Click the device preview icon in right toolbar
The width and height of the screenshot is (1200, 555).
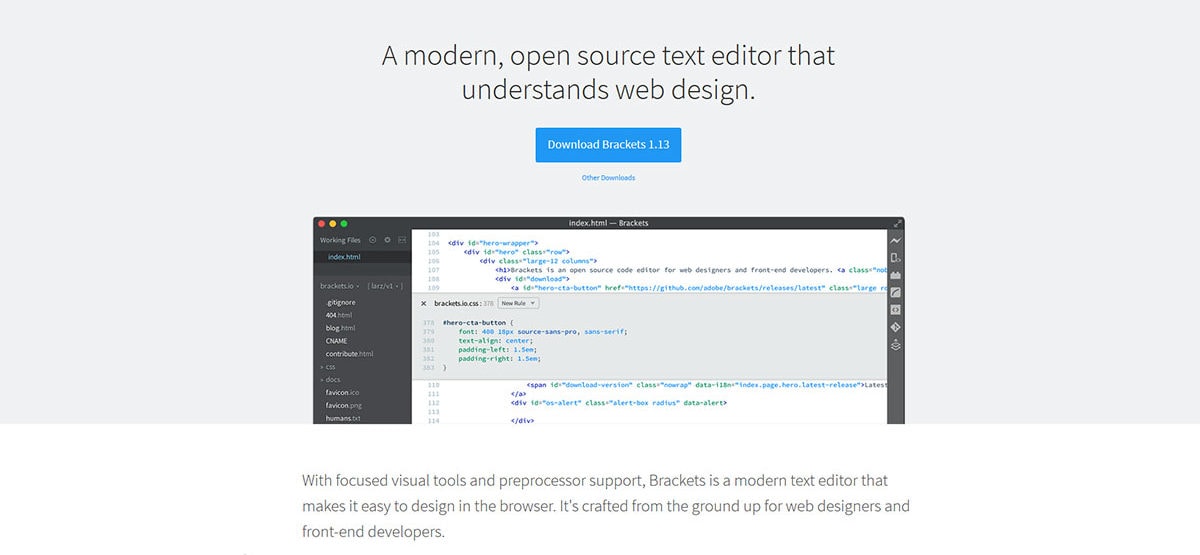pos(896,258)
